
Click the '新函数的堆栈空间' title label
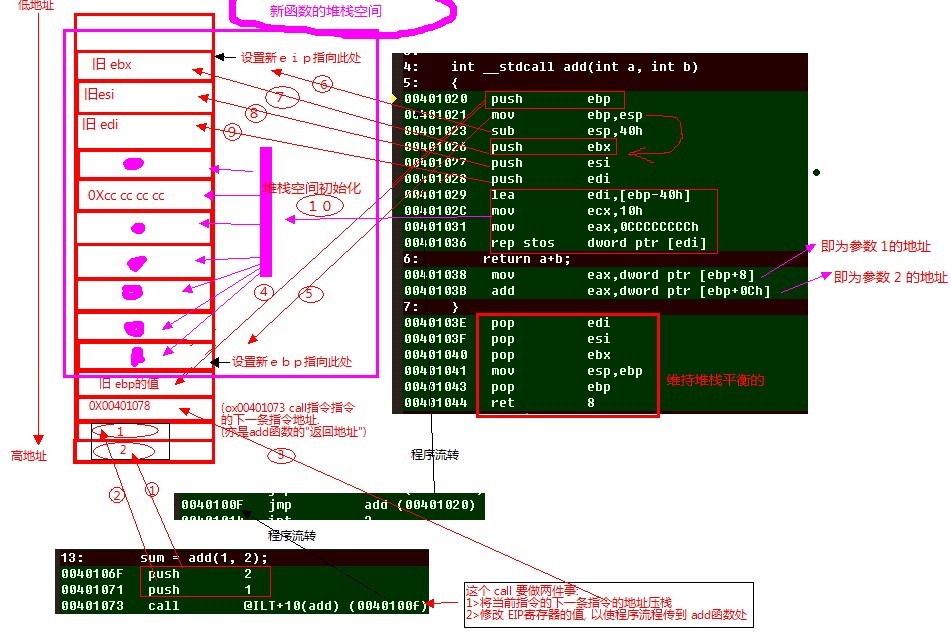click(325, 11)
